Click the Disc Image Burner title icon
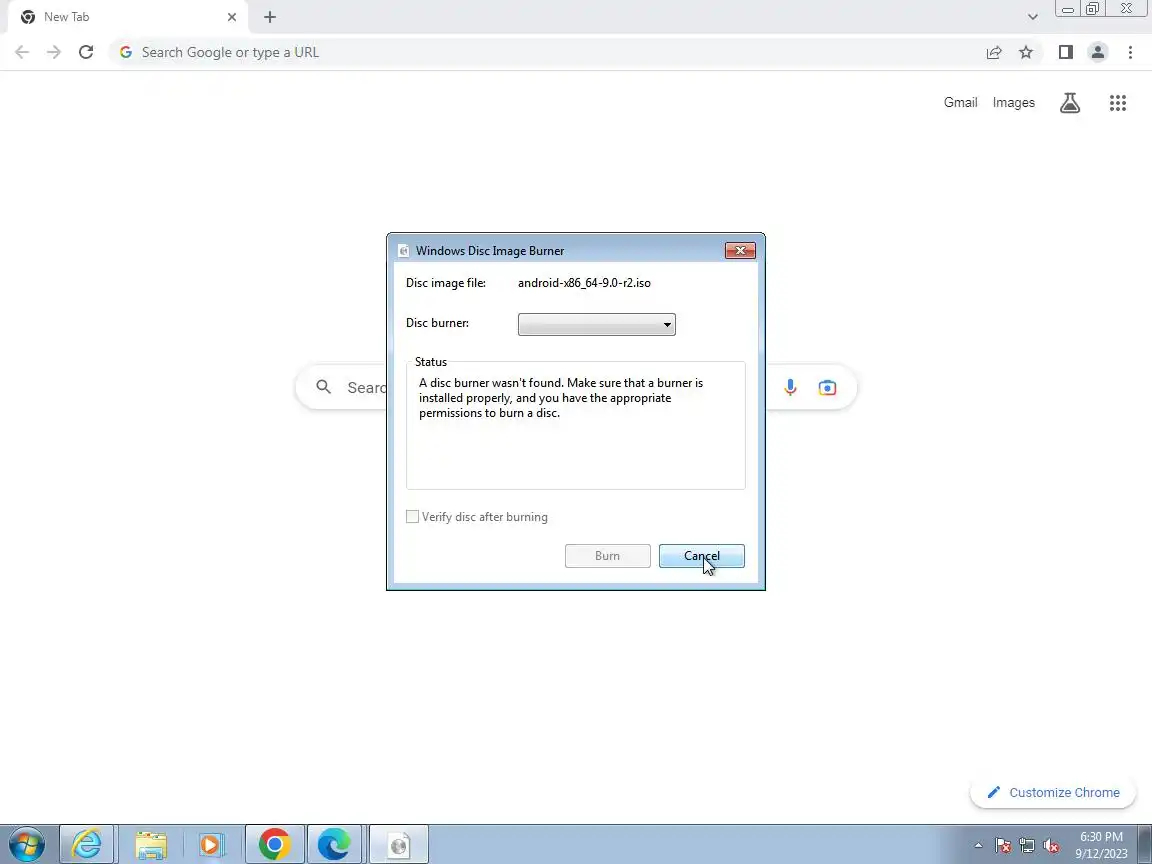Image resolution: width=1152 pixels, height=864 pixels. click(x=403, y=251)
